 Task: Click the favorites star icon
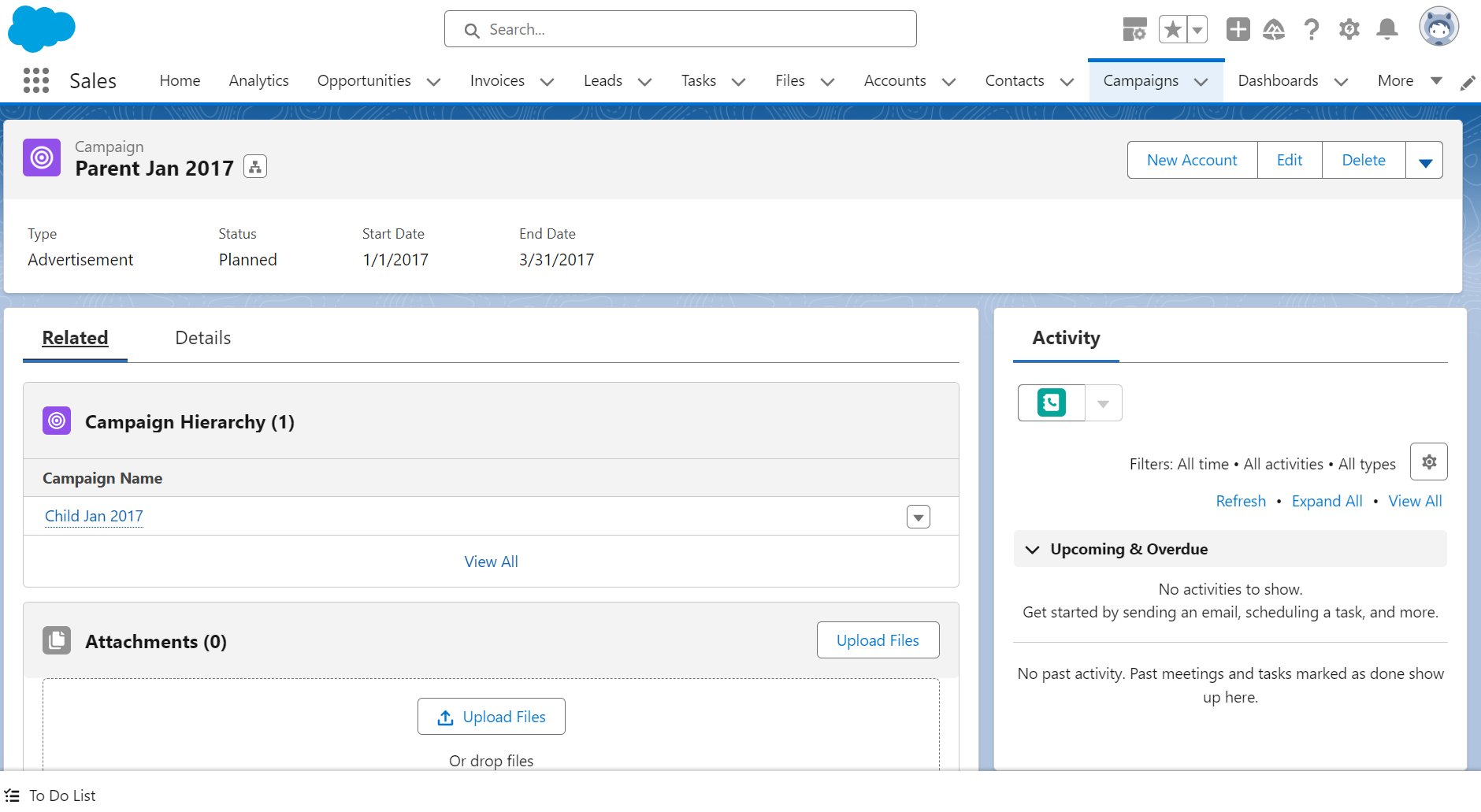tap(1172, 30)
